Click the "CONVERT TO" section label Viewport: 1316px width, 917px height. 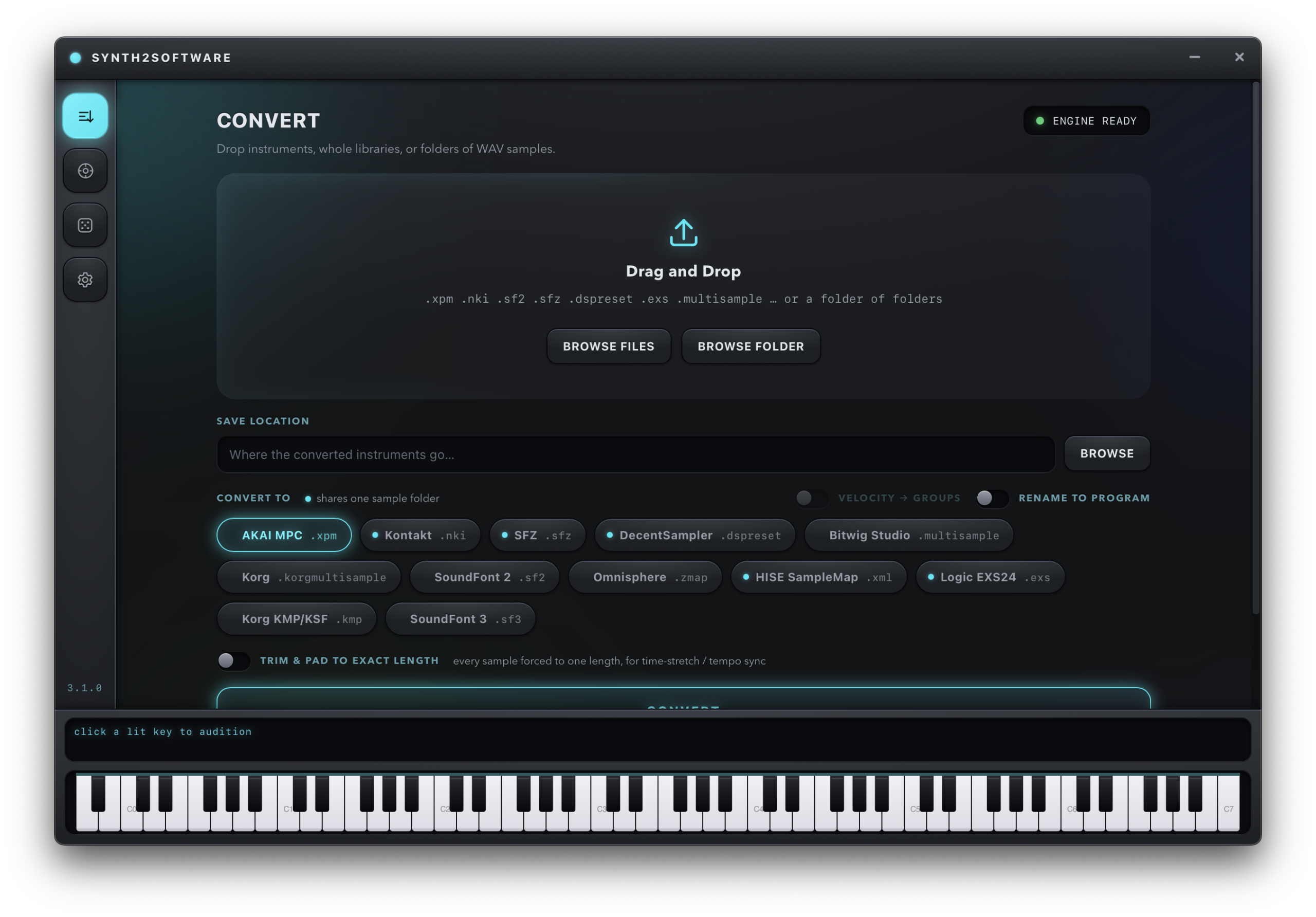click(253, 498)
